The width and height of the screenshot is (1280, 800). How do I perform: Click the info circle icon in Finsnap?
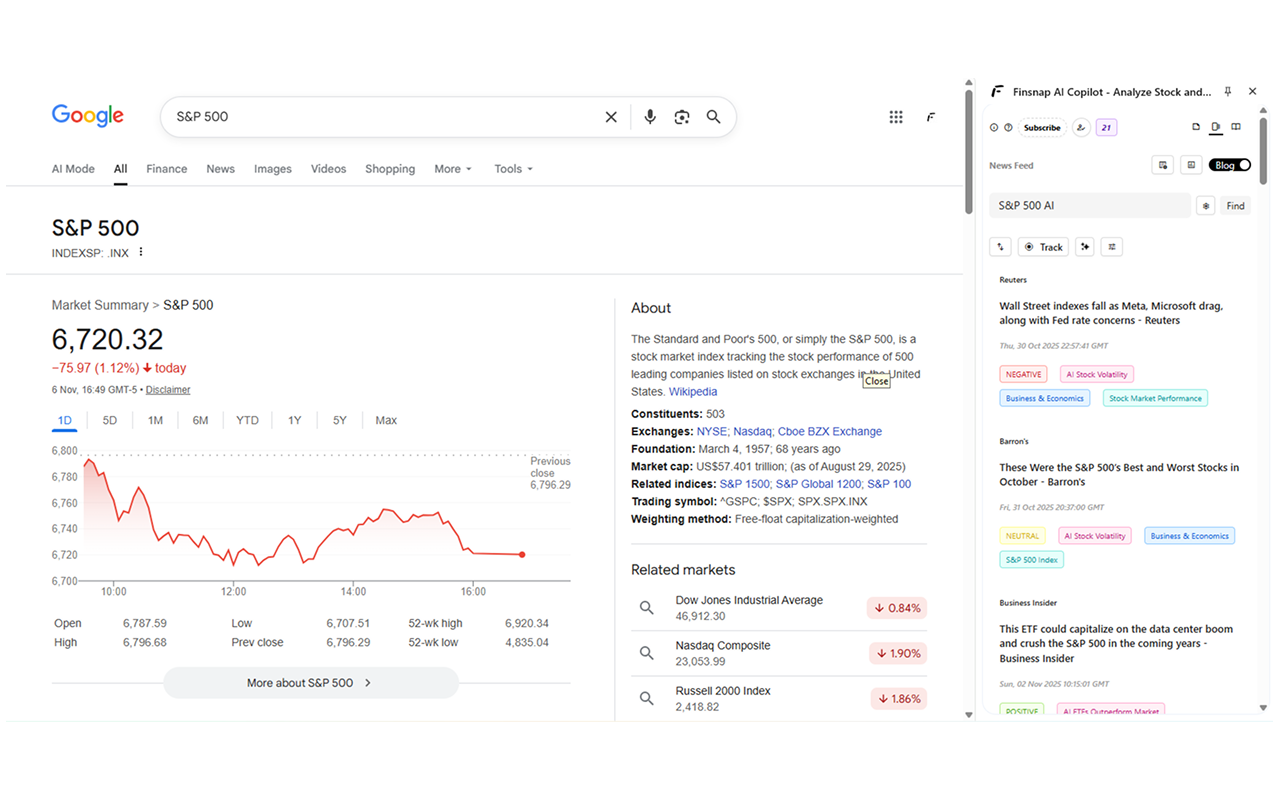(994, 127)
